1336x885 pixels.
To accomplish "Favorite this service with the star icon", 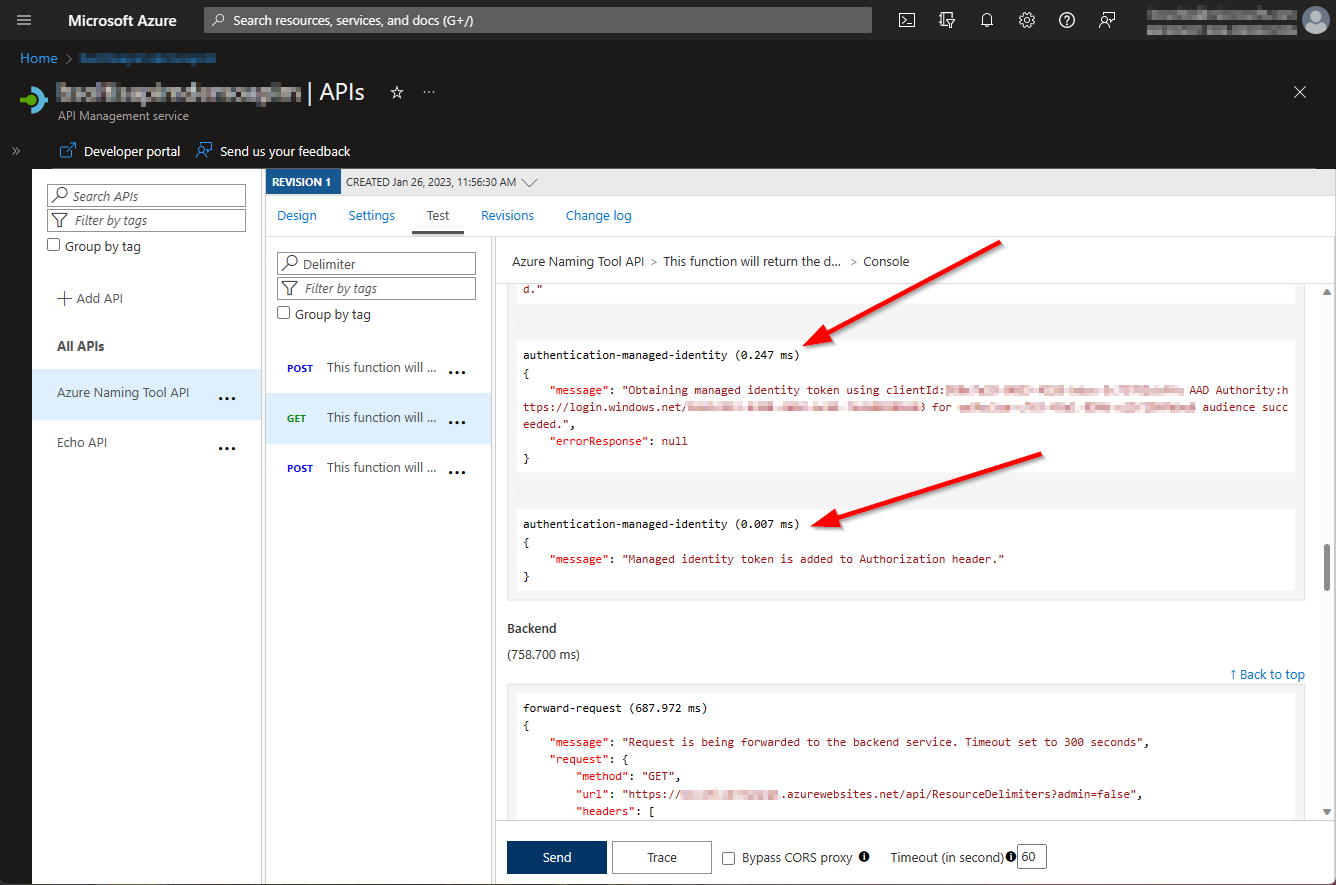I will (x=397, y=92).
